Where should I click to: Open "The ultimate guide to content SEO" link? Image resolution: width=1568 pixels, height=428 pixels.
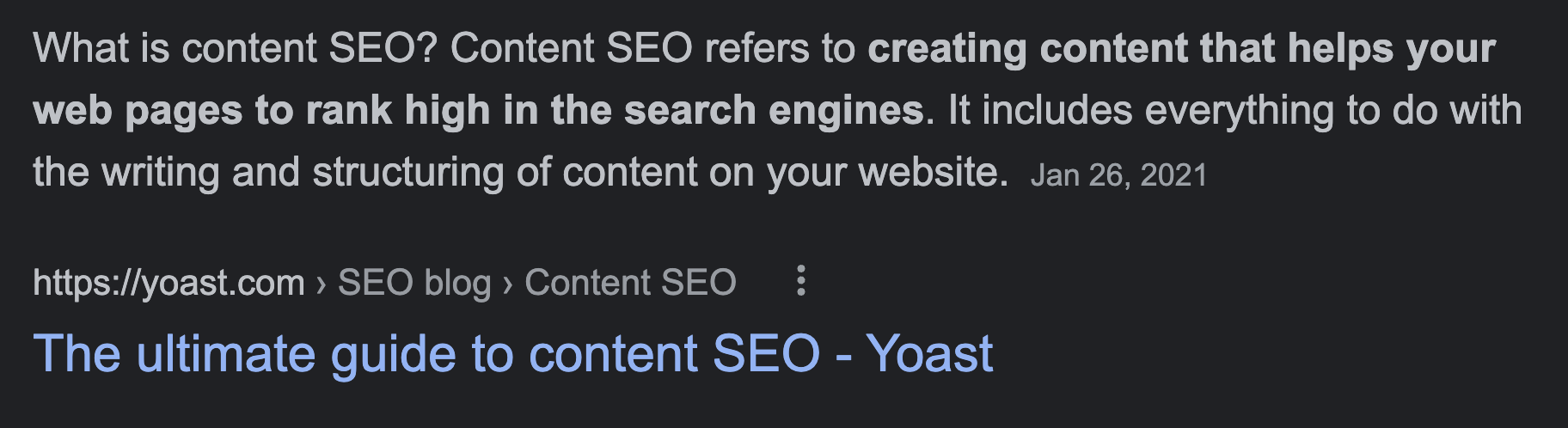[x=512, y=354]
